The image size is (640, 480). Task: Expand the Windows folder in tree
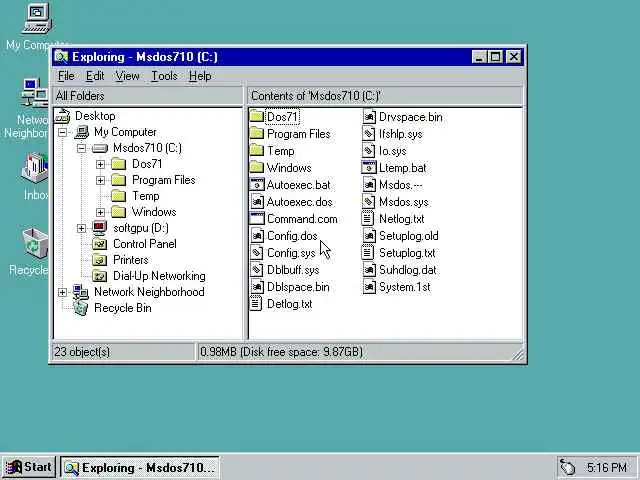pos(100,212)
